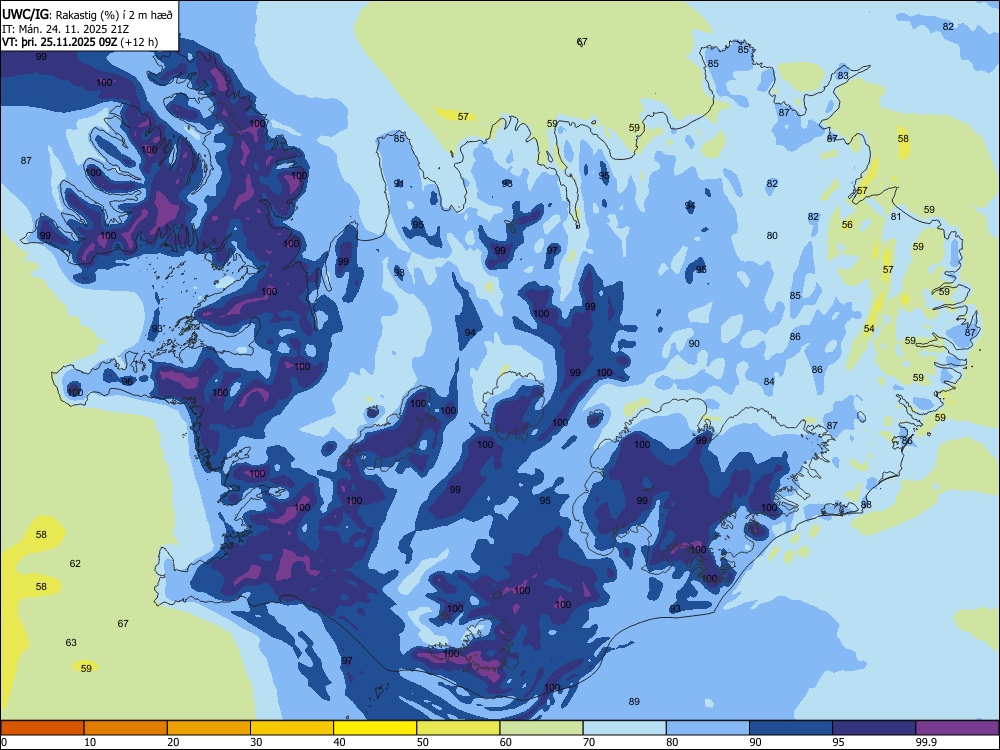Select the dark blue 90–95 legend swatch
Viewport: 1000px width, 750px height.
tap(791, 728)
